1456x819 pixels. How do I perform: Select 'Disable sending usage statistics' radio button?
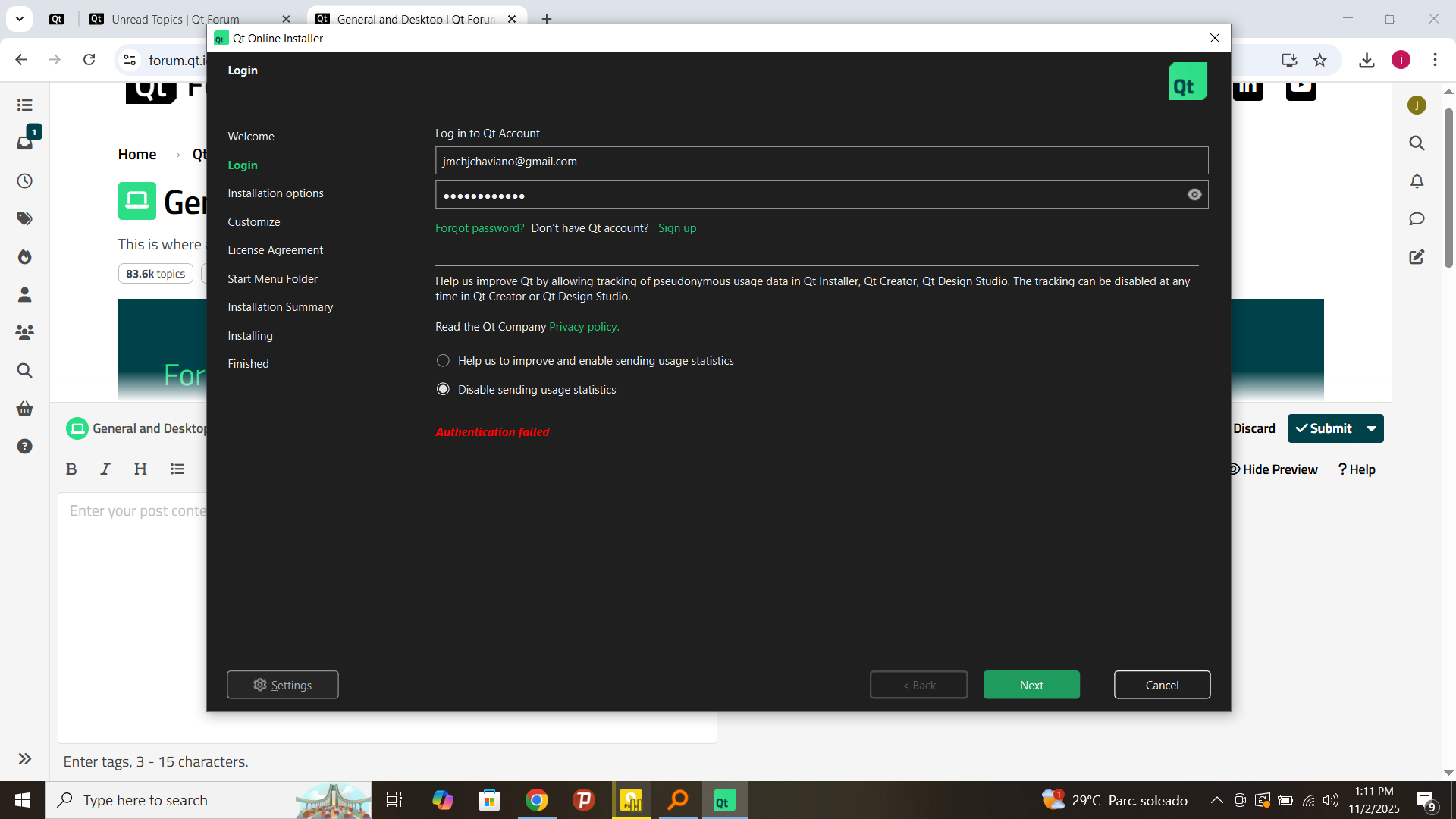click(443, 390)
